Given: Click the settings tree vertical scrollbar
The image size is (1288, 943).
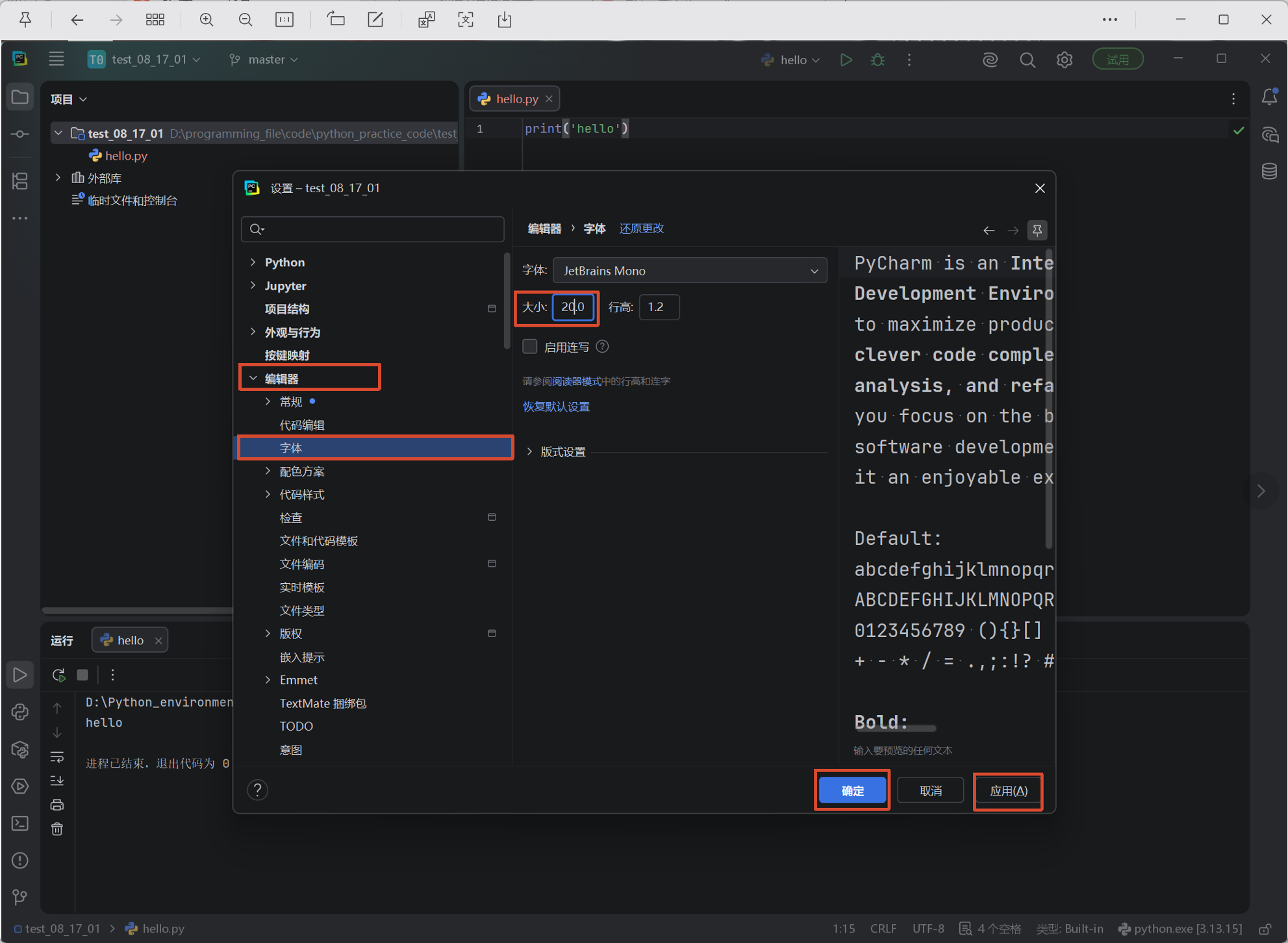Looking at the screenshot, I should pos(507,301).
